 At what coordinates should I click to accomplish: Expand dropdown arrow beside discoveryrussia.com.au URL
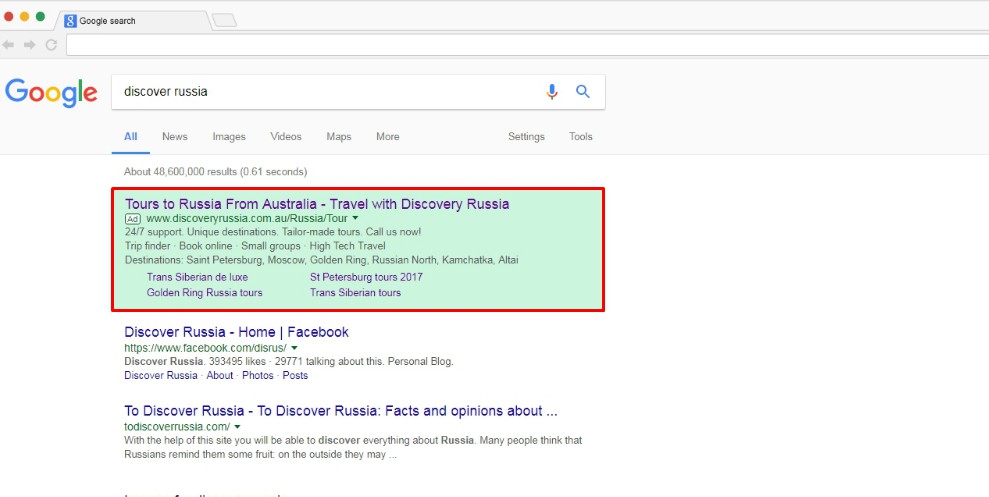(355, 218)
